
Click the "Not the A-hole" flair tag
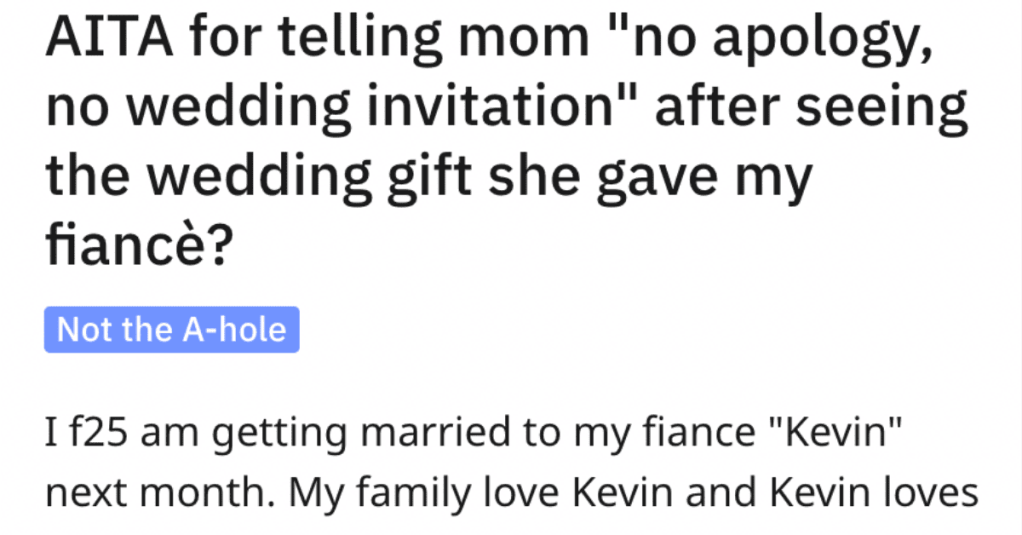(x=171, y=330)
